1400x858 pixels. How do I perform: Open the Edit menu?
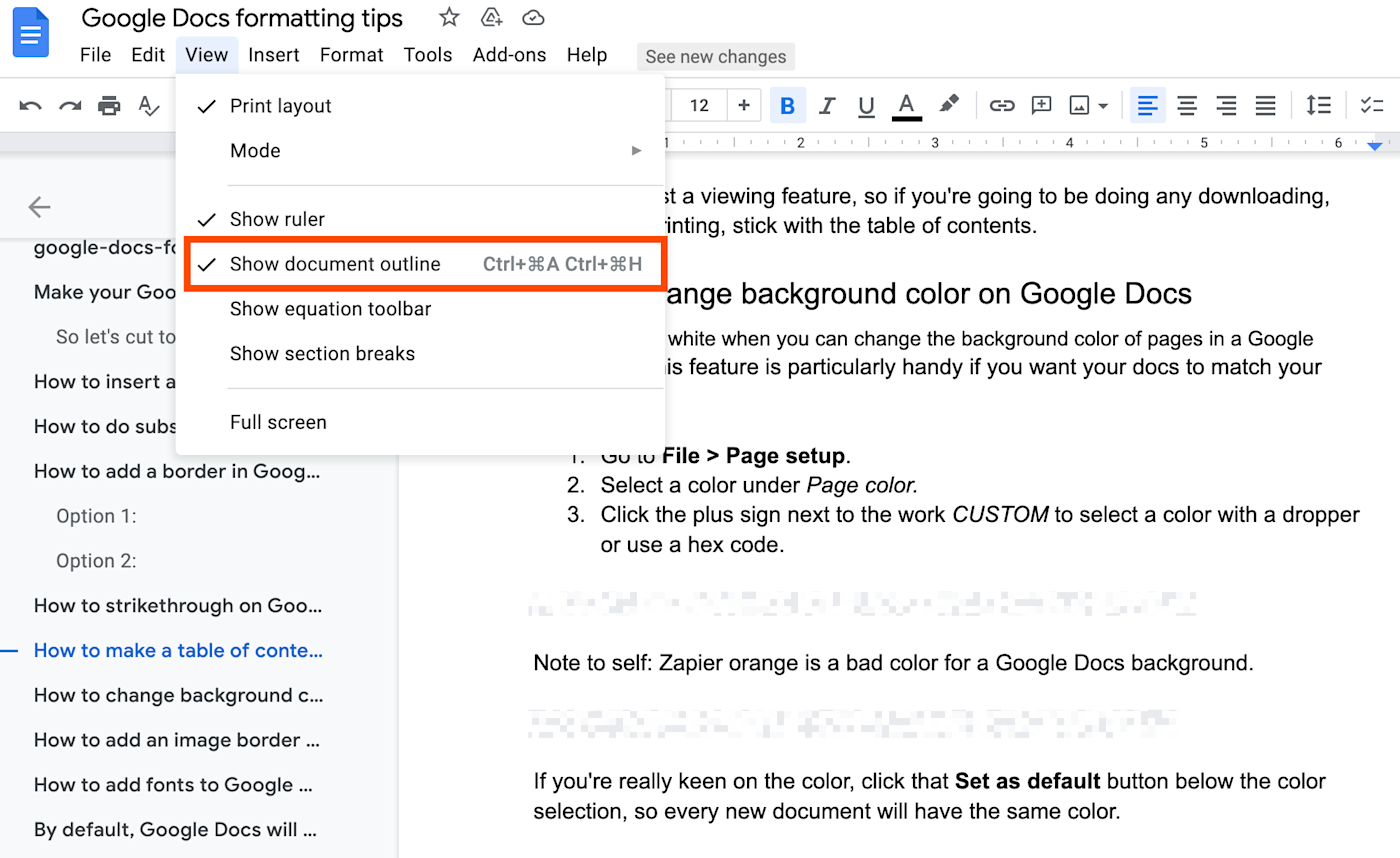(148, 55)
